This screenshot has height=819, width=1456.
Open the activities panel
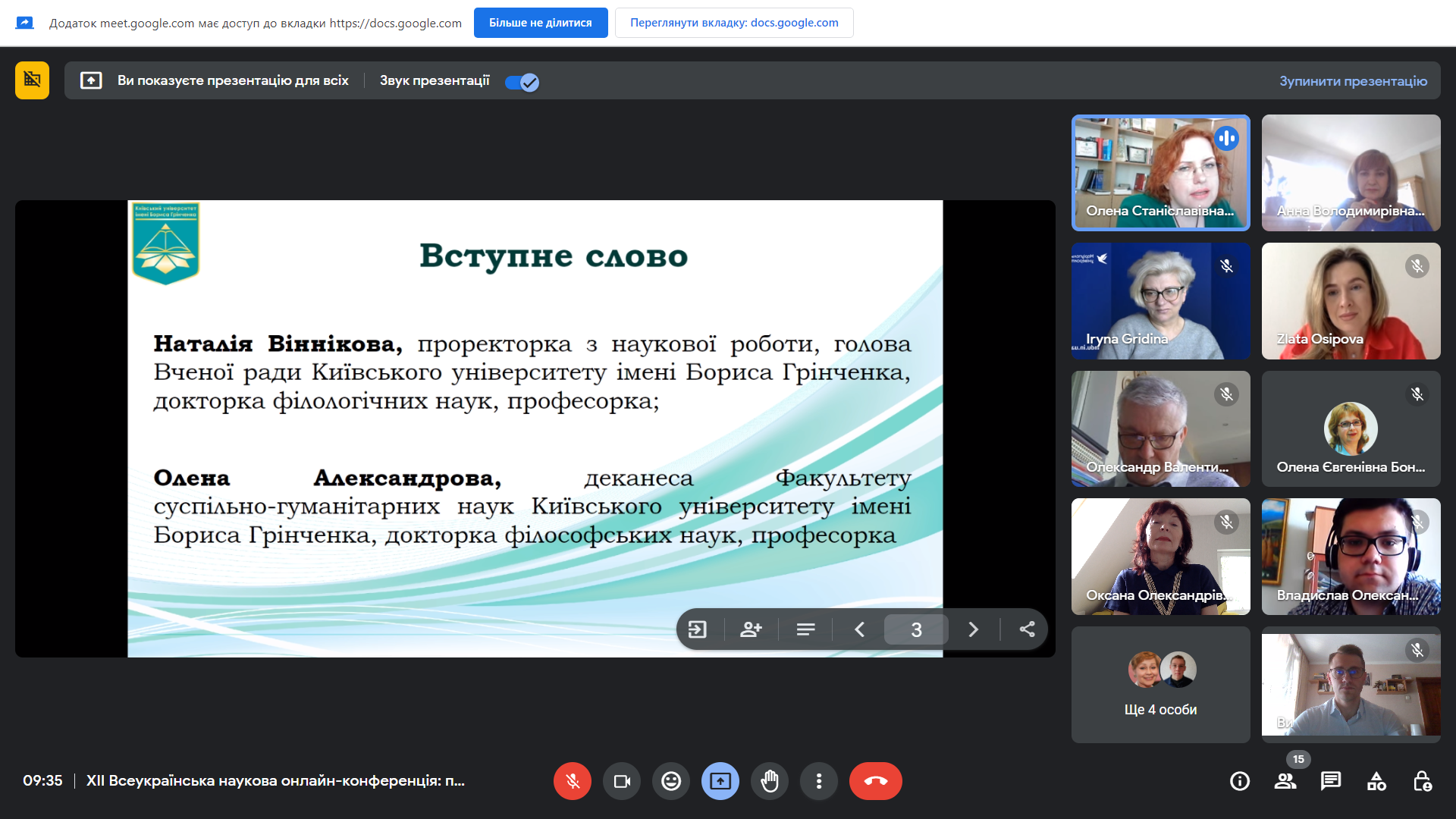[1376, 781]
